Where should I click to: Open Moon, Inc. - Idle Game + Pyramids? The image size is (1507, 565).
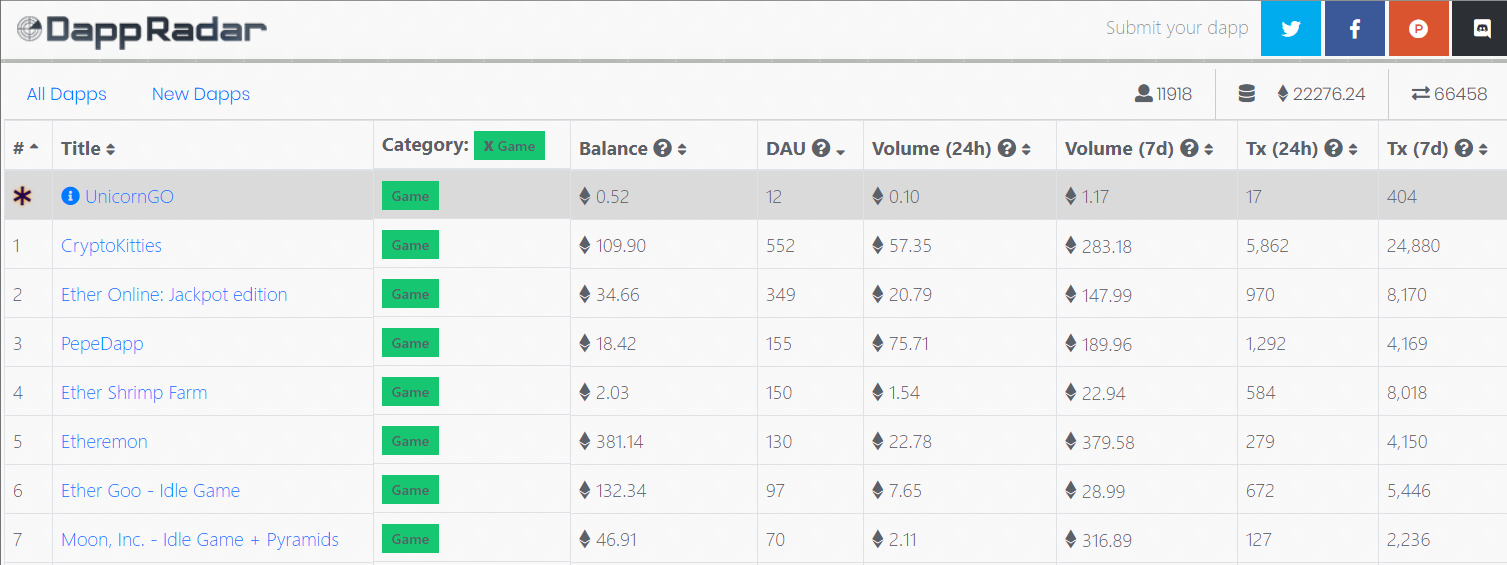[200, 539]
